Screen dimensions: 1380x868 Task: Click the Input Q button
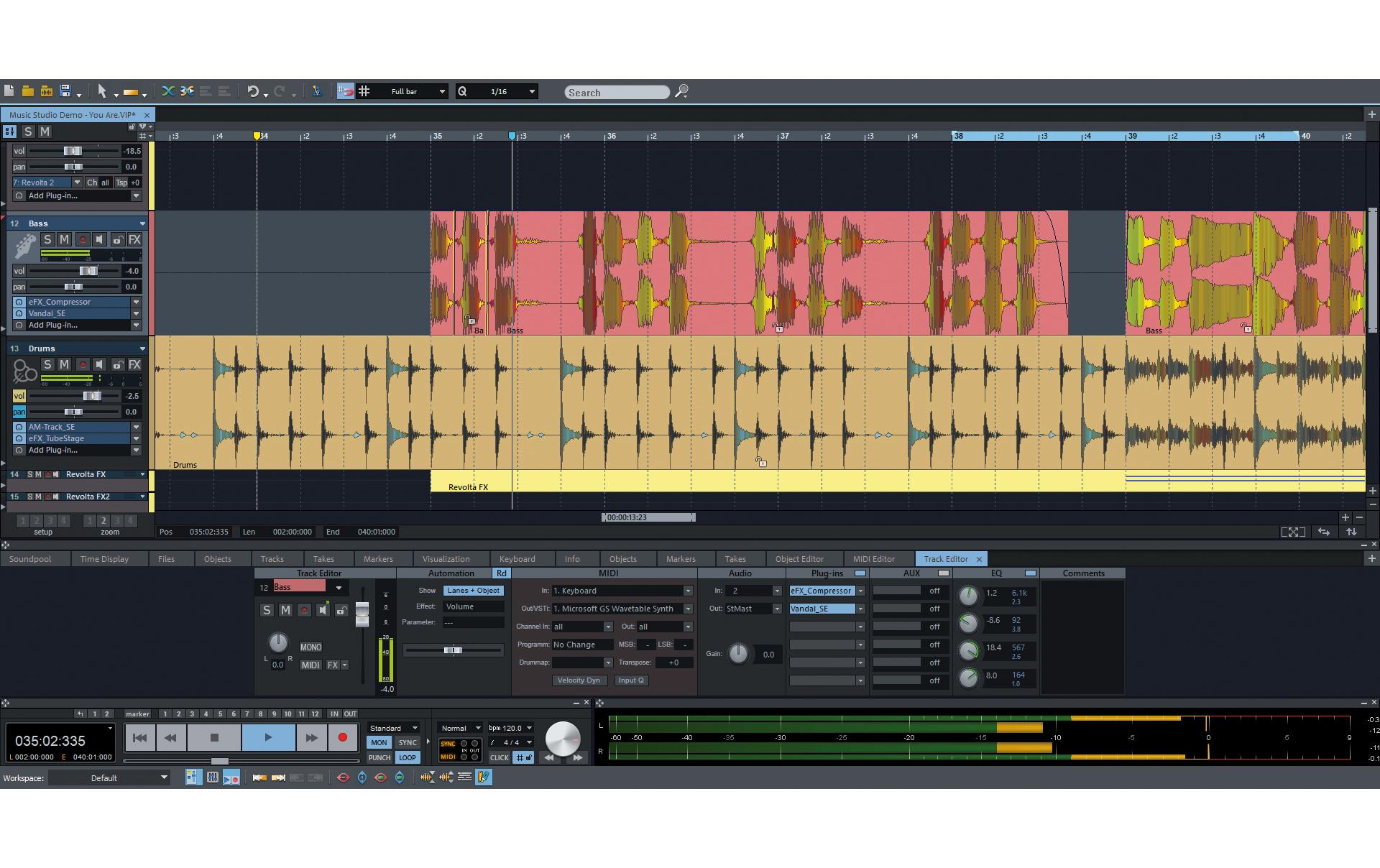click(631, 680)
